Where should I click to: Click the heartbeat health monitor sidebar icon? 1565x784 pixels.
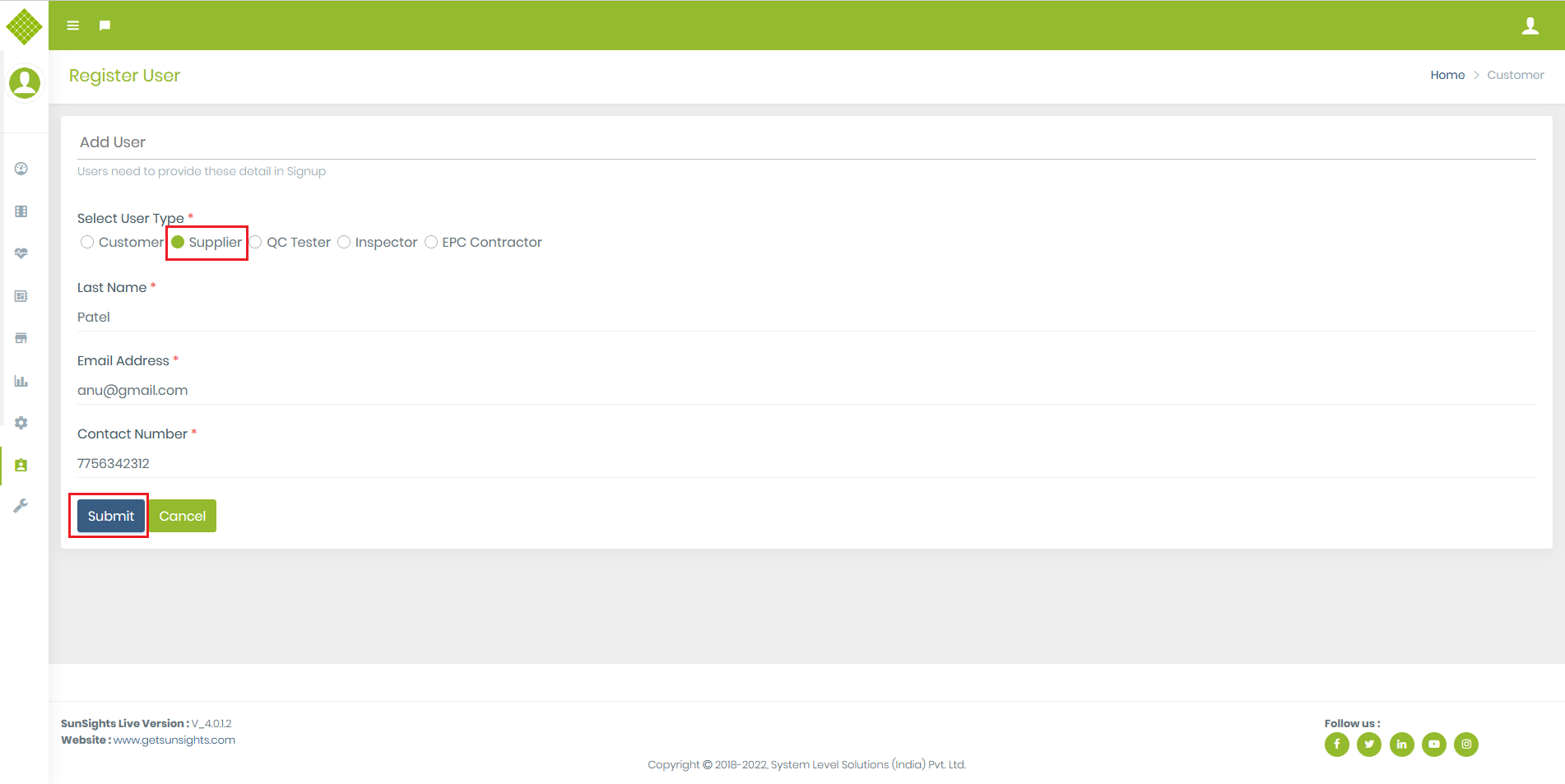21,253
